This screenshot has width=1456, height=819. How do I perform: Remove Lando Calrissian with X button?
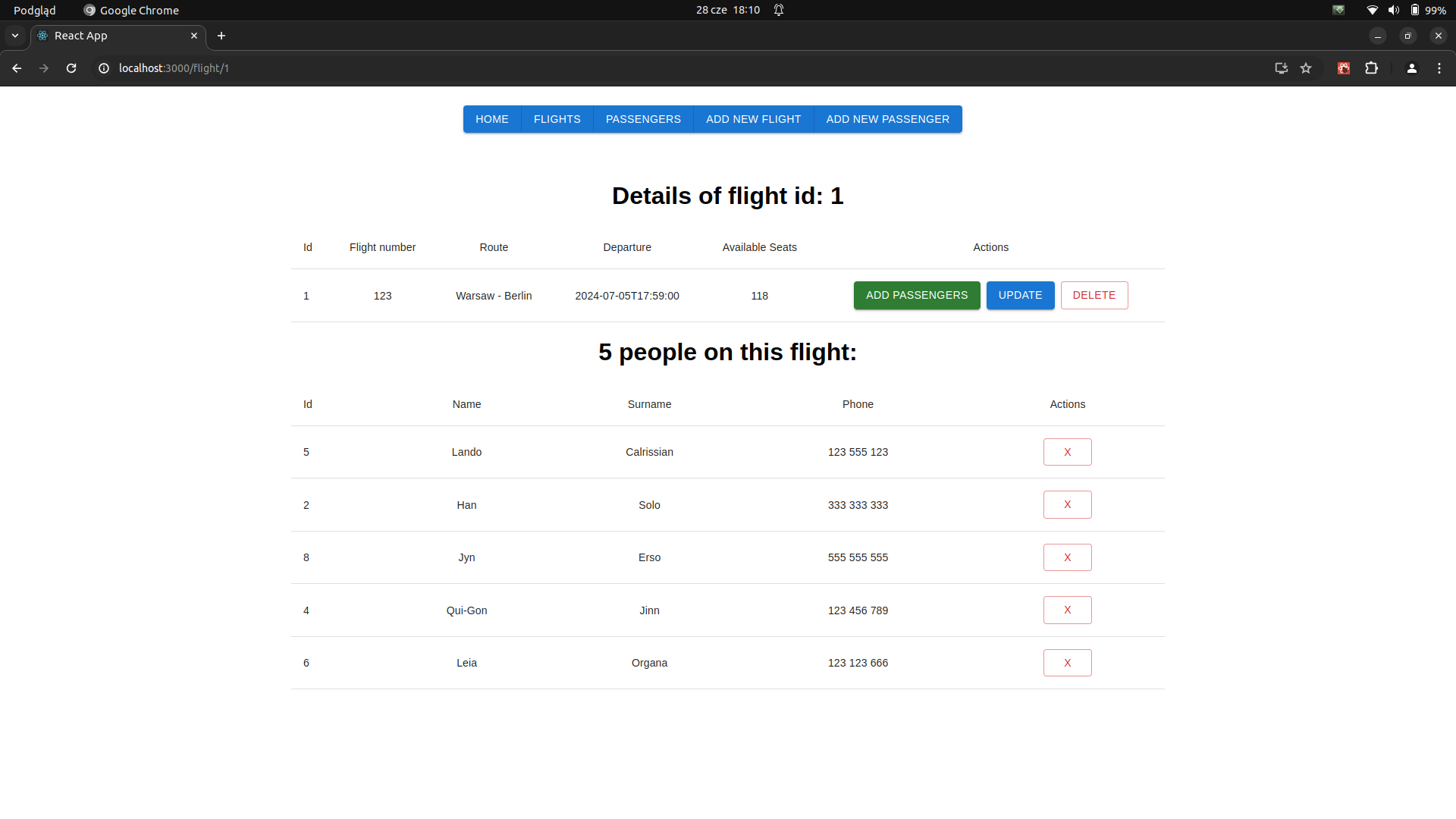point(1067,452)
